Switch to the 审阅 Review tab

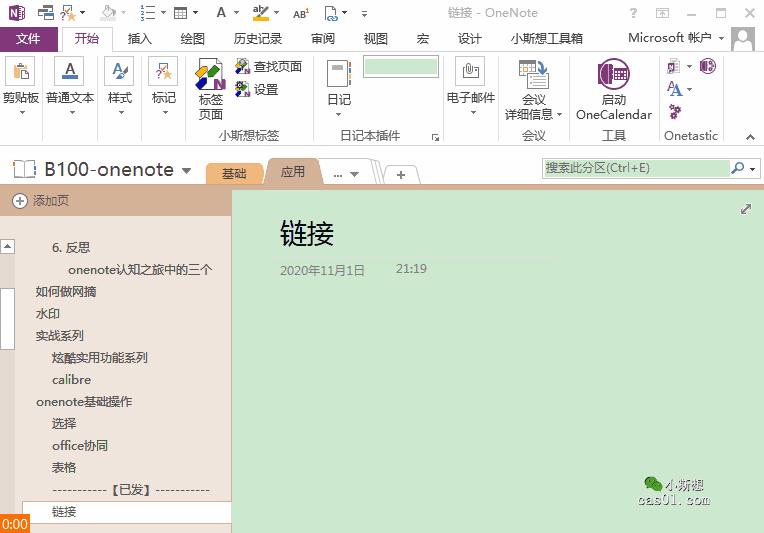coord(323,38)
